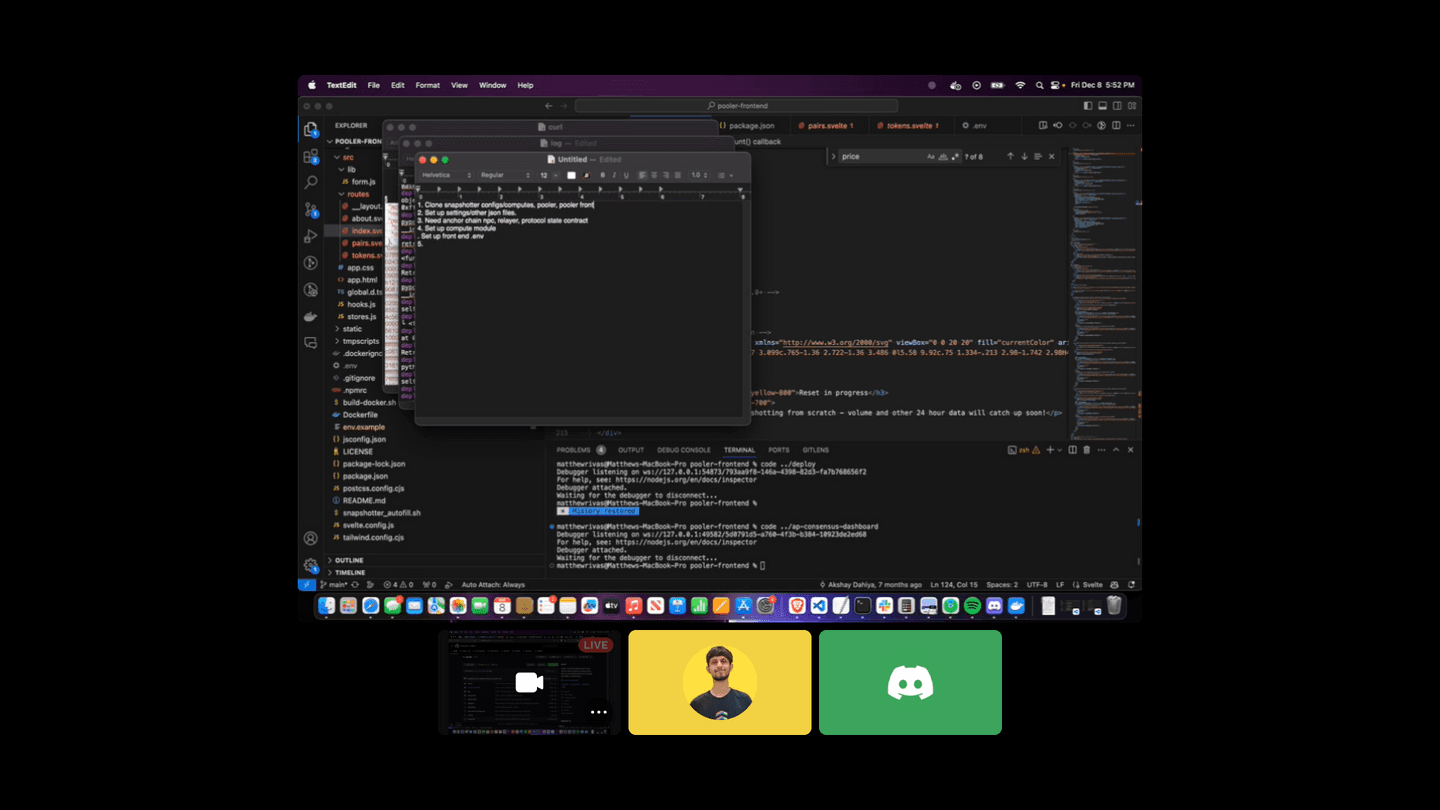Viewport: 1440px width, 810px height.
Task: Click the previous match arrow in find widget
Action: (1010, 156)
